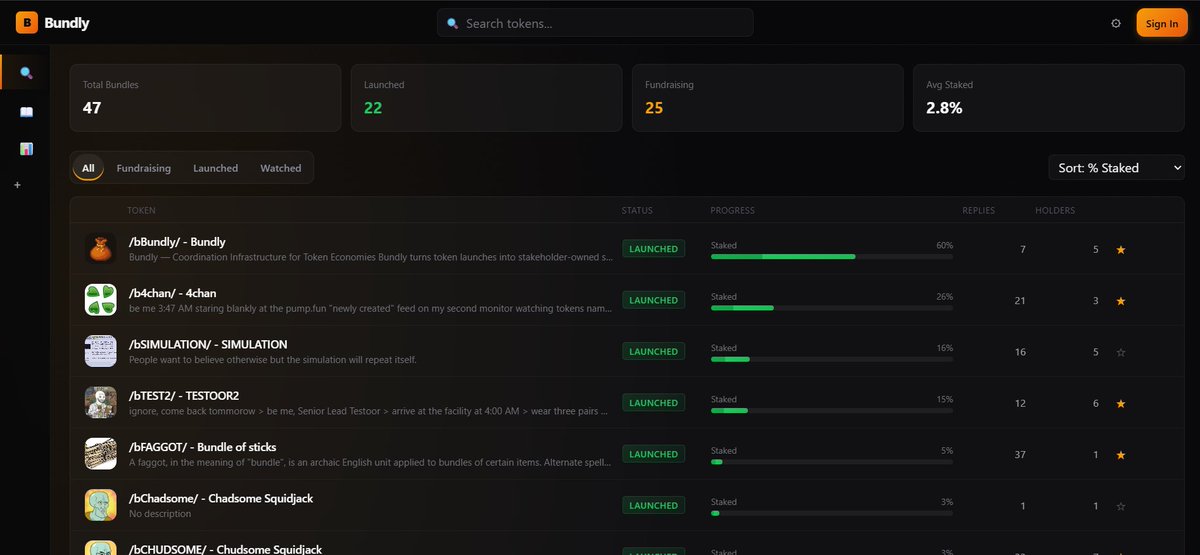Toggle theme with sun icon near Sign In

(x=1116, y=23)
